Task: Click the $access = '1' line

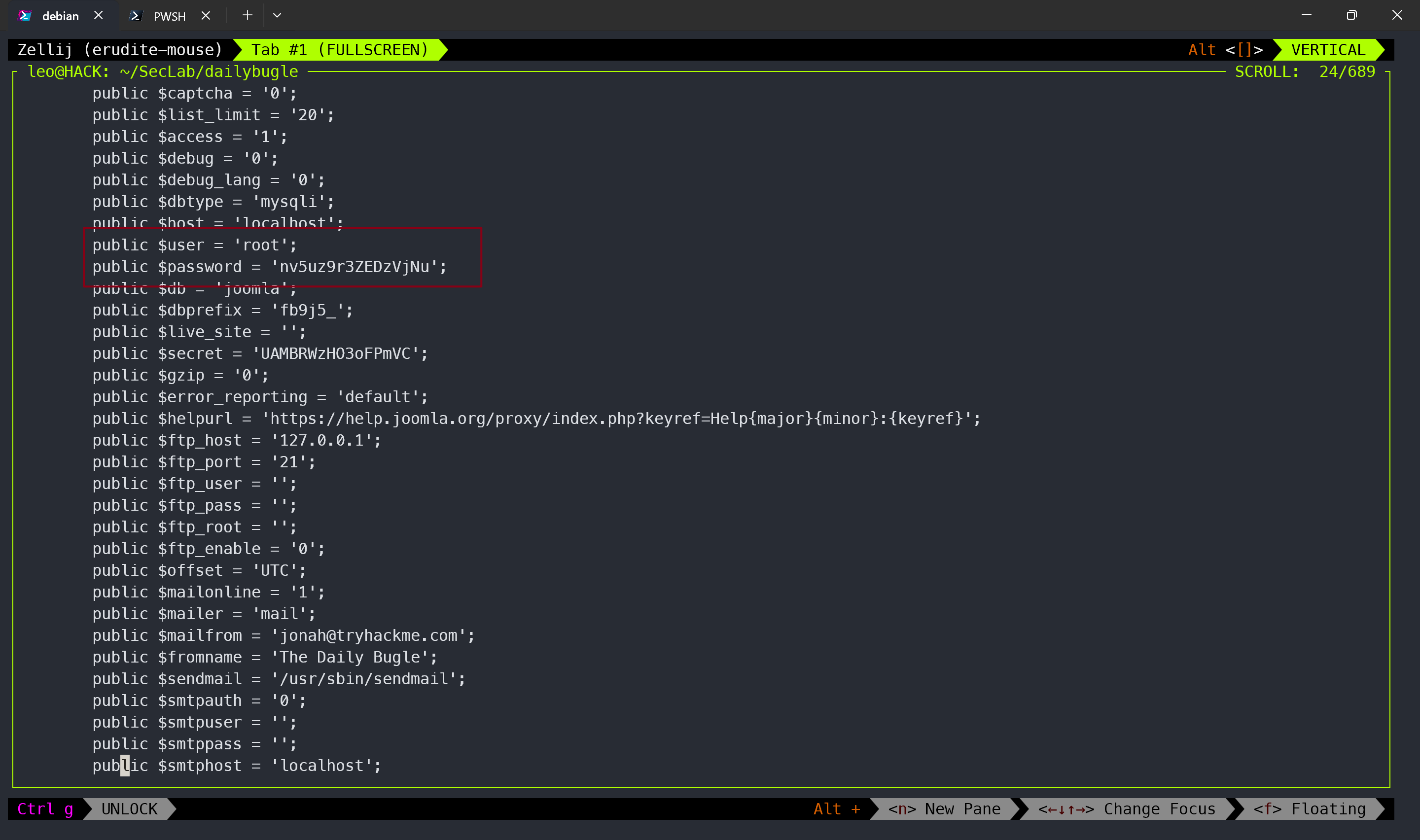Action: [190, 137]
